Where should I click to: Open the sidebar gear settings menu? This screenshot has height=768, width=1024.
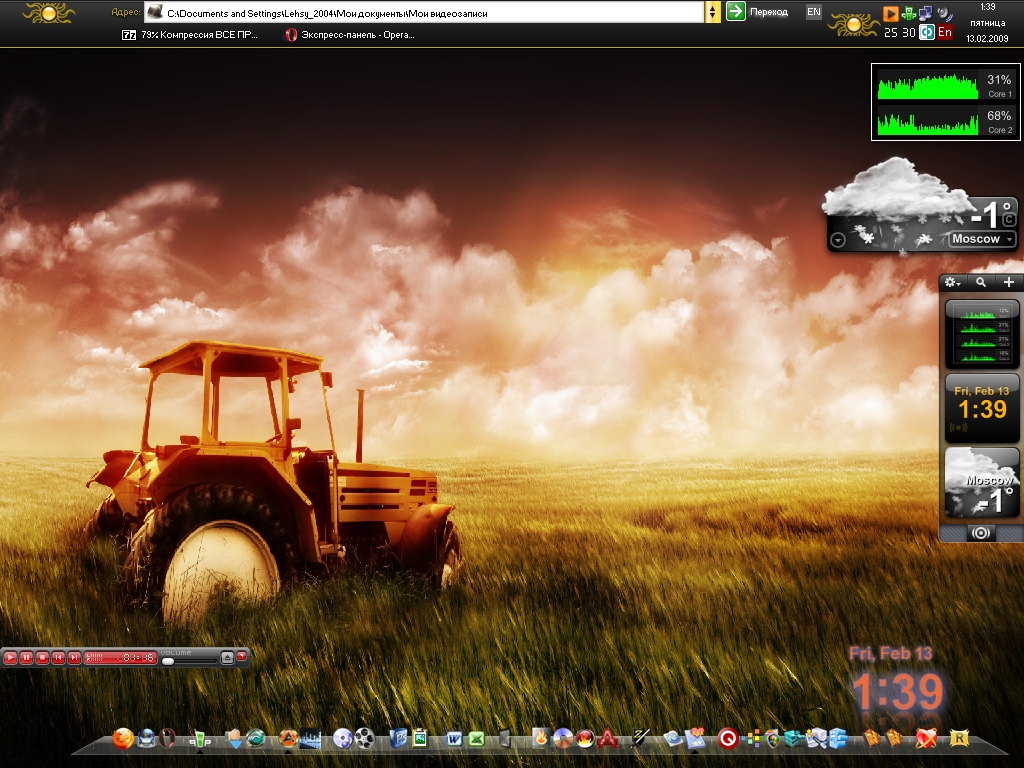click(952, 283)
